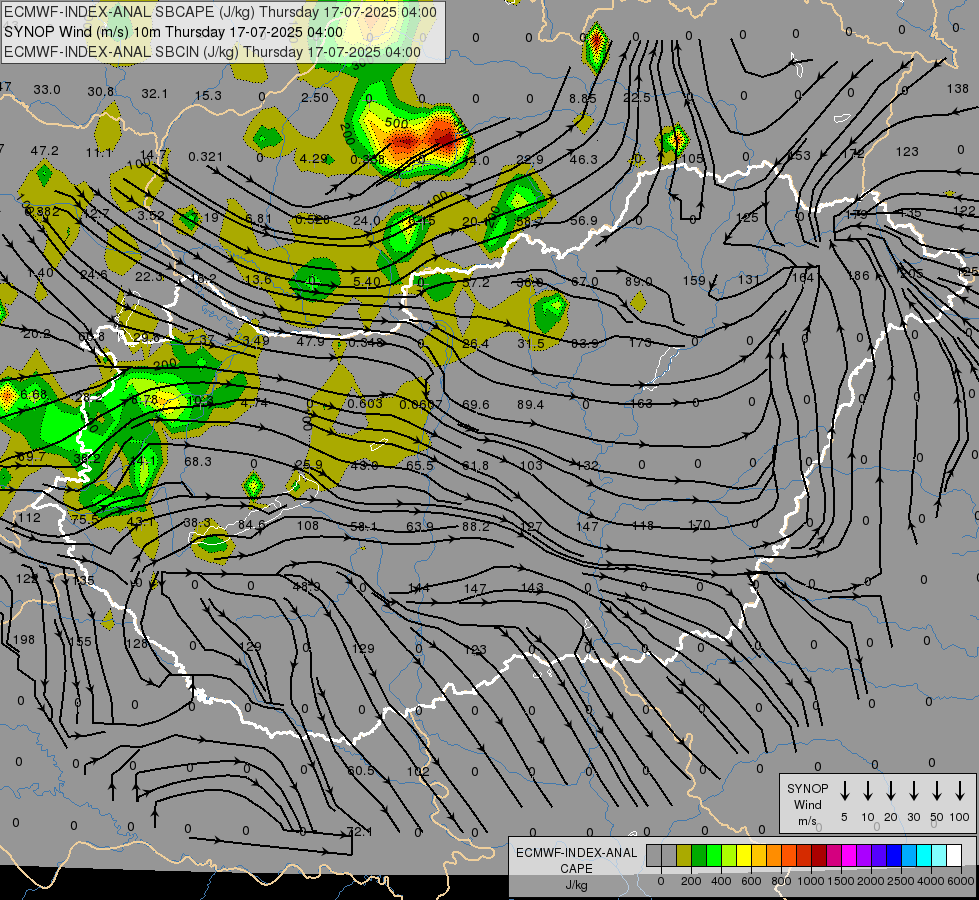
Task: Click the 33.0 value near the top left
Action: pyautogui.click(x=47, y=90)
